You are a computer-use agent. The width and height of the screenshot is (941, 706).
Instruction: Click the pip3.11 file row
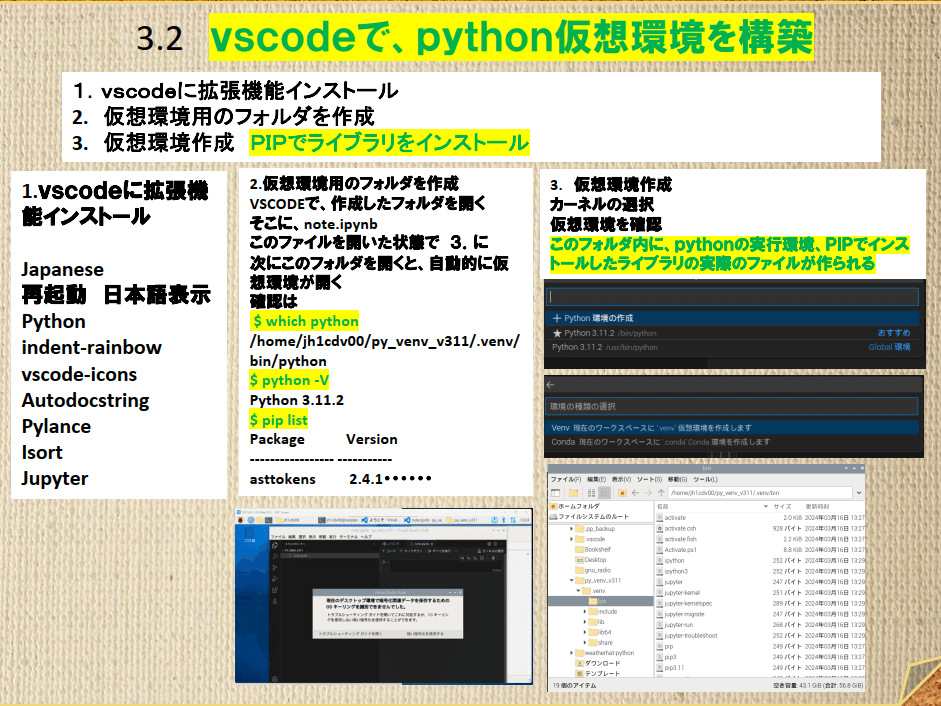point(760,668)
